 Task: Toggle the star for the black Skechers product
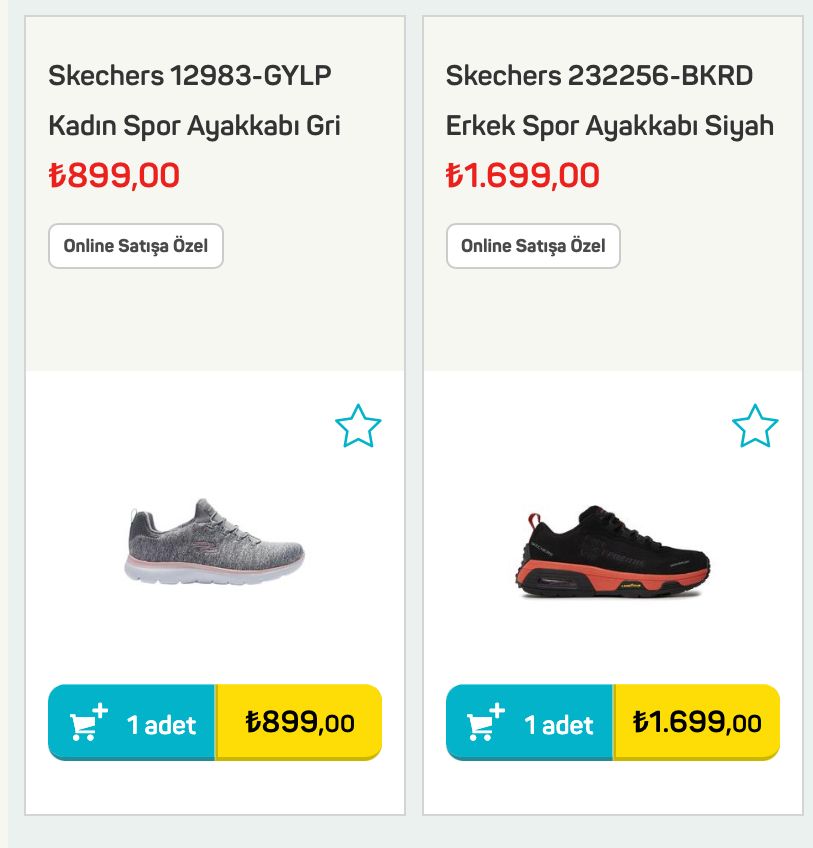click(x=756, y=427)
